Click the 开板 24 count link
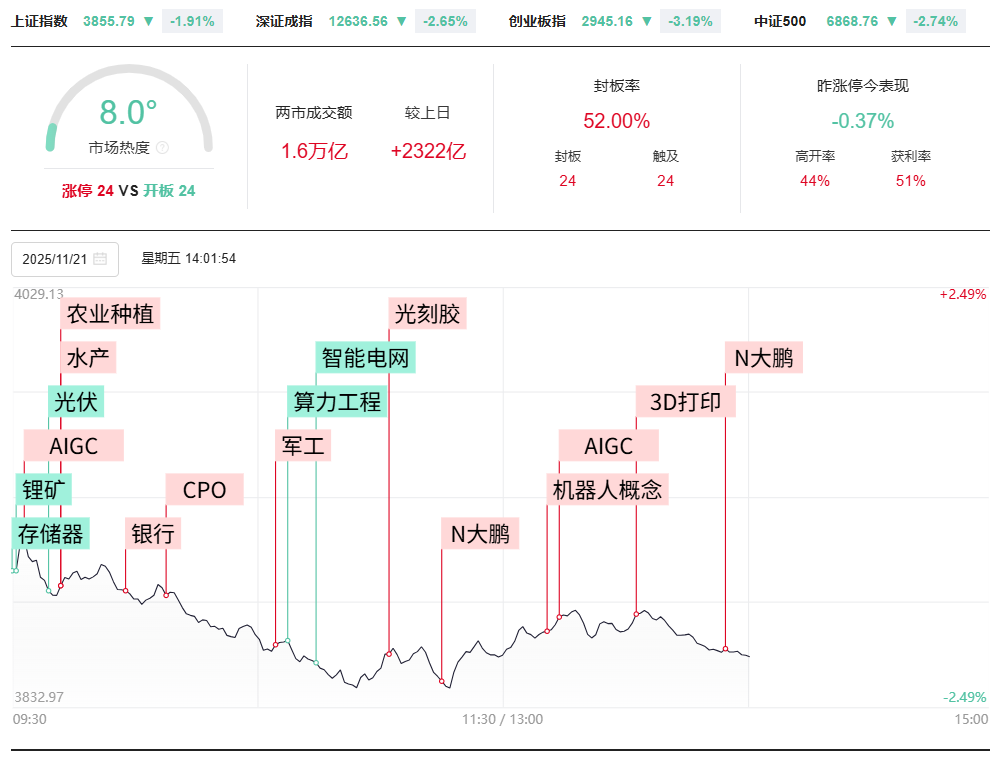This screenshot has width=1001, height=757. tap(169, 191)
